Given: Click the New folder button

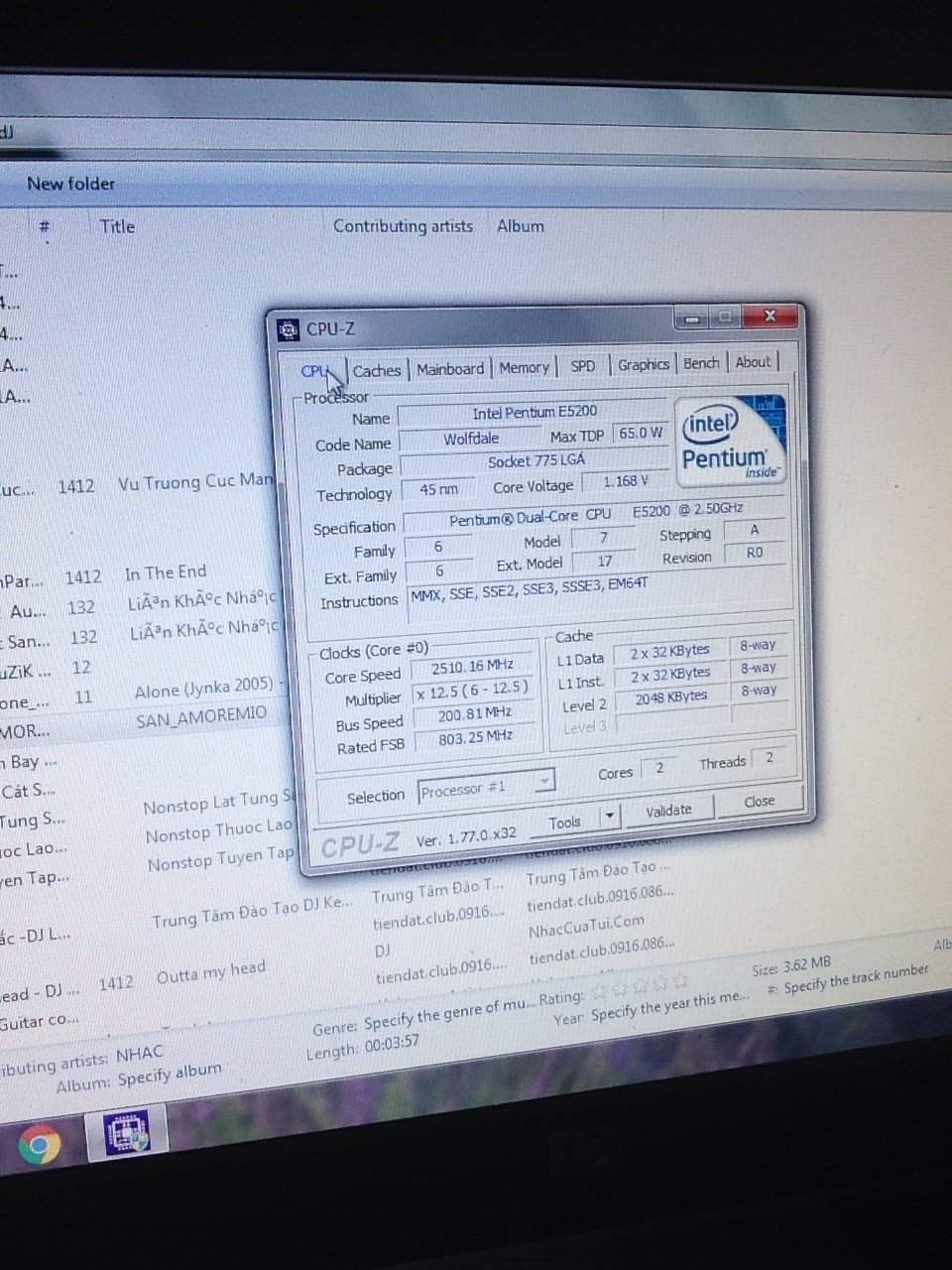Looking at the screenshot, I should 70,184.
